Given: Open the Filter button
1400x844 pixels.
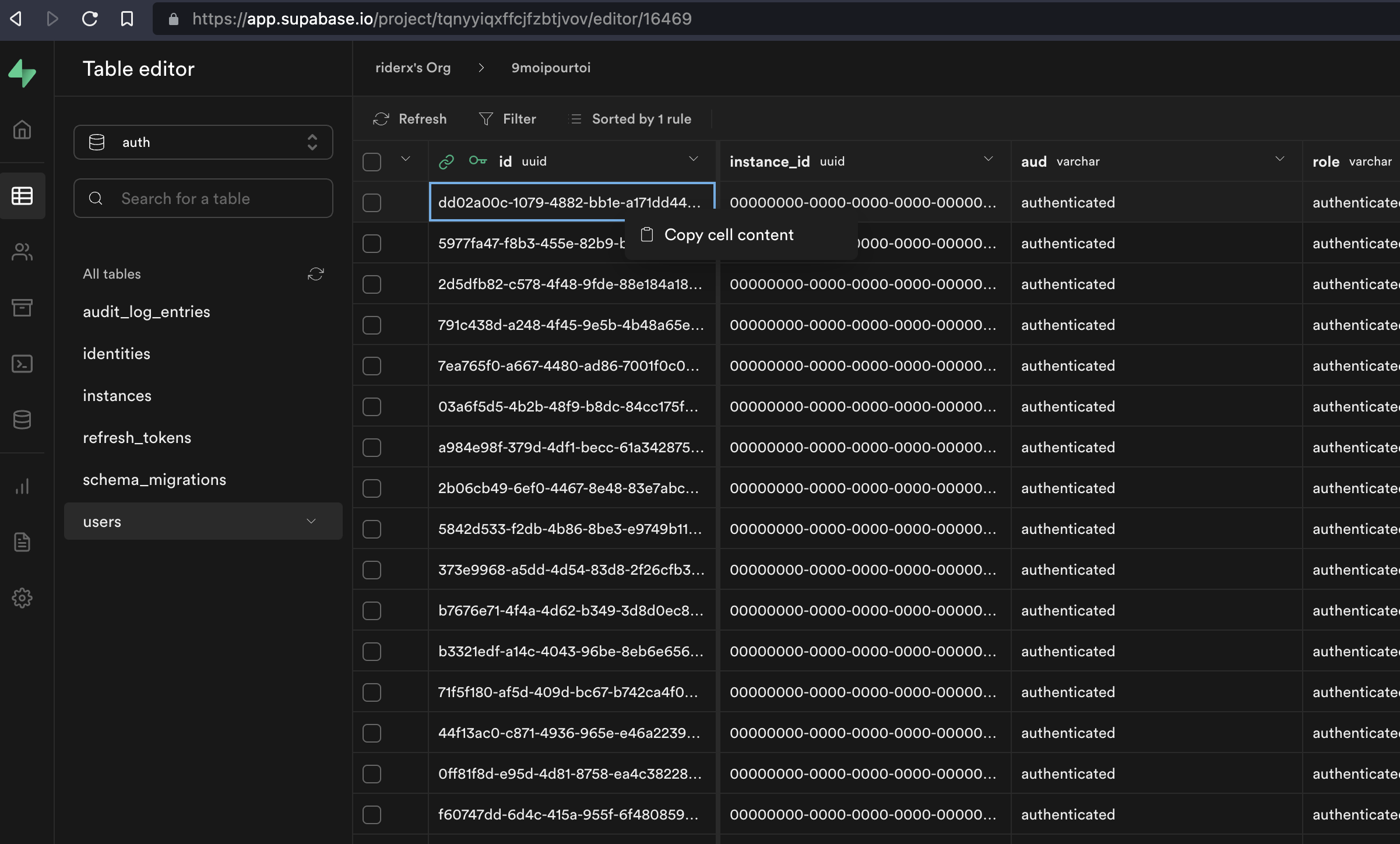Looking at the screenshot, I should [x=507, y=119].
